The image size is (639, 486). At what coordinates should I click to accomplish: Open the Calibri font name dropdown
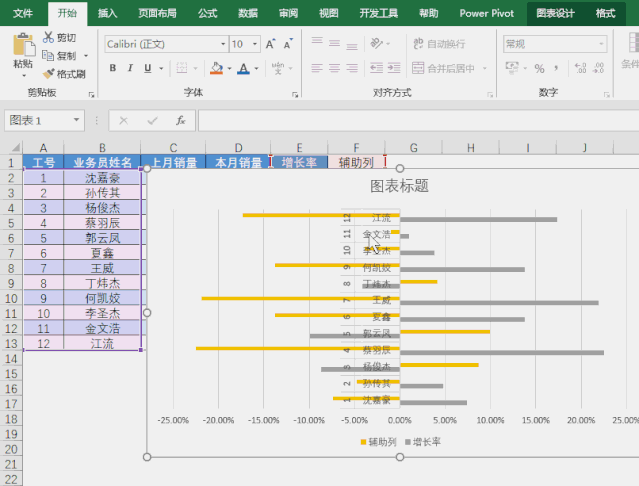coord(223,44)
